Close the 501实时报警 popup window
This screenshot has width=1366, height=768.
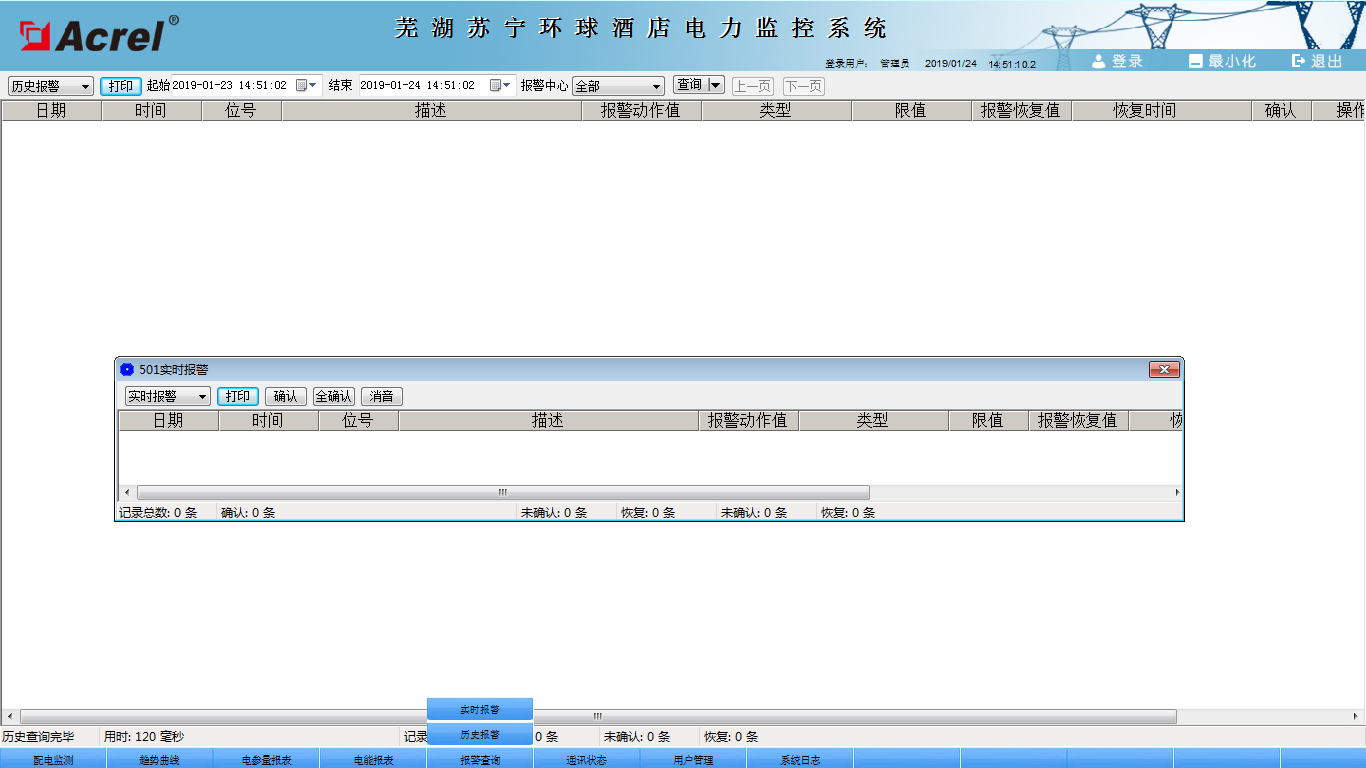[x=1164, y=370]
